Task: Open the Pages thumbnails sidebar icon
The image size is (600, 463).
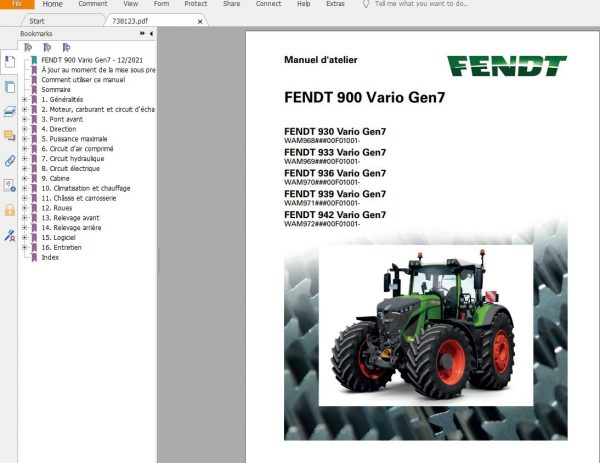Action: click(10, 87)
